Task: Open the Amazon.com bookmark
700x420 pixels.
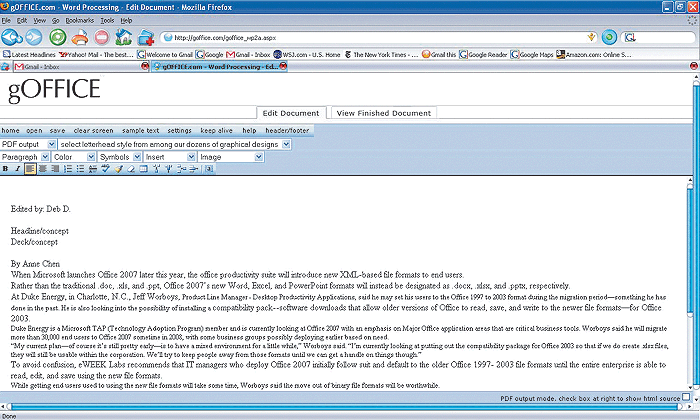Action: point(593,54)
